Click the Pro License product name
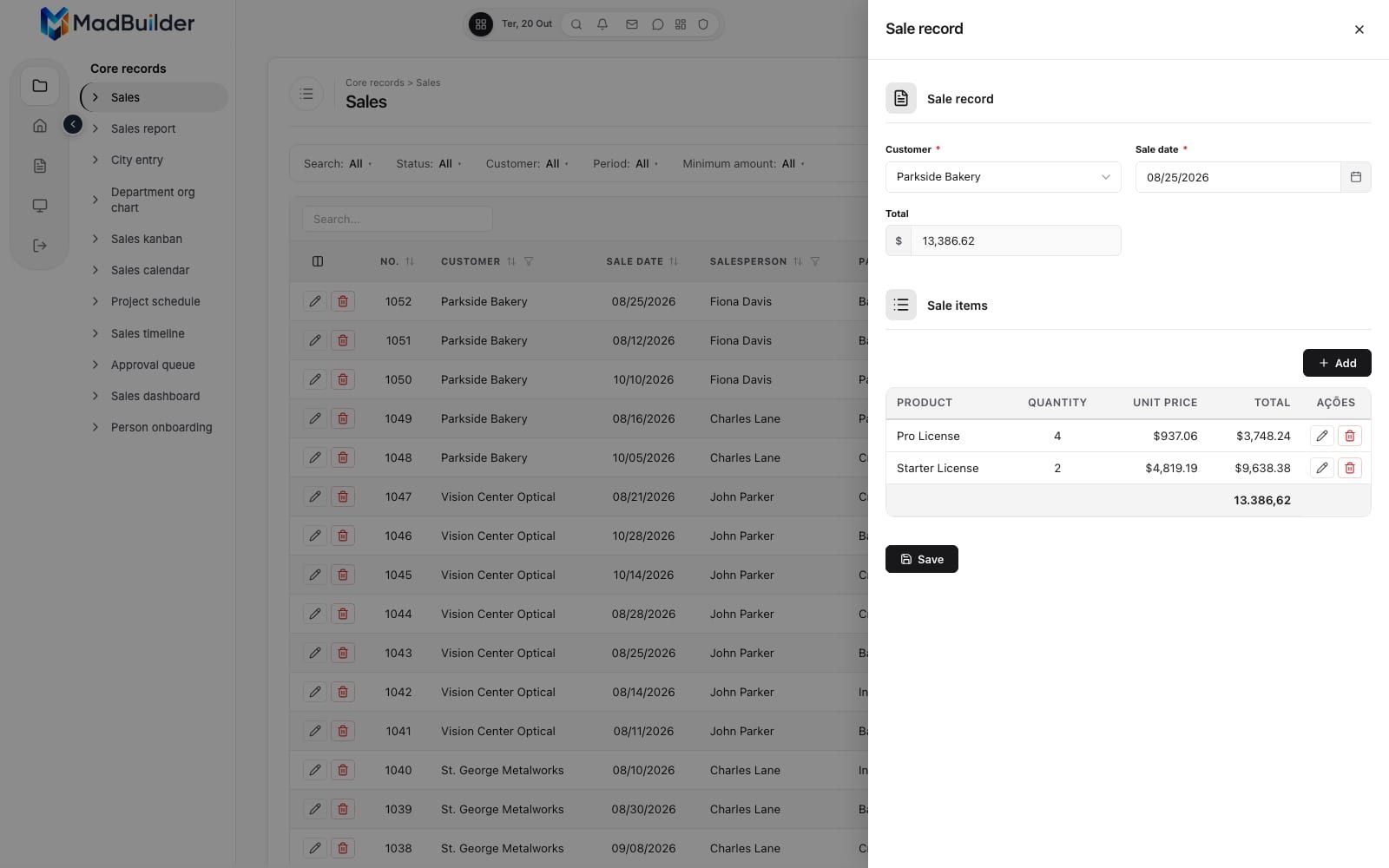Viewport: 1389px width, 868px height. point(928,436)
